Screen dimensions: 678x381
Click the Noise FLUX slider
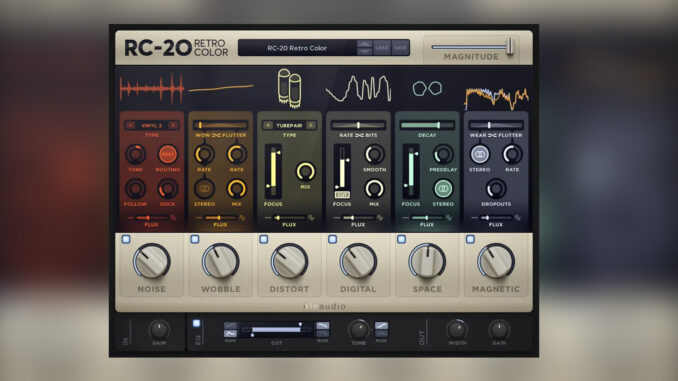(x=151, y=218)
